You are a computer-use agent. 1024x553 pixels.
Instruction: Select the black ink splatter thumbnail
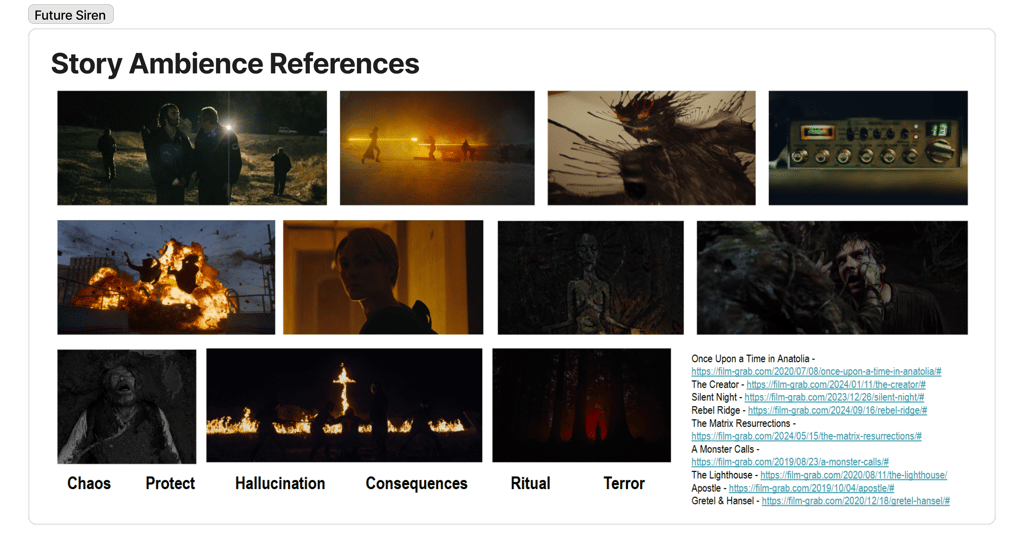tap(651, 148)
